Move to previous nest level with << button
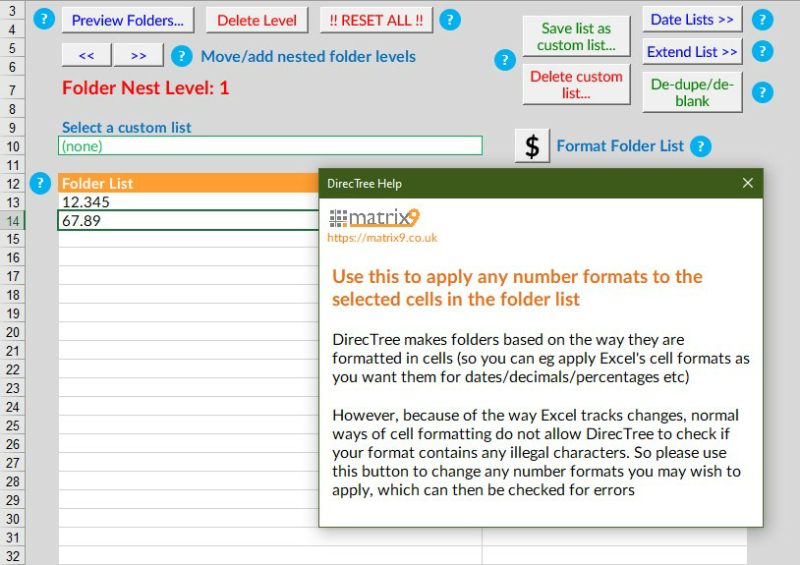Screen dimensions: 800x565 click(x=86, y=55)
